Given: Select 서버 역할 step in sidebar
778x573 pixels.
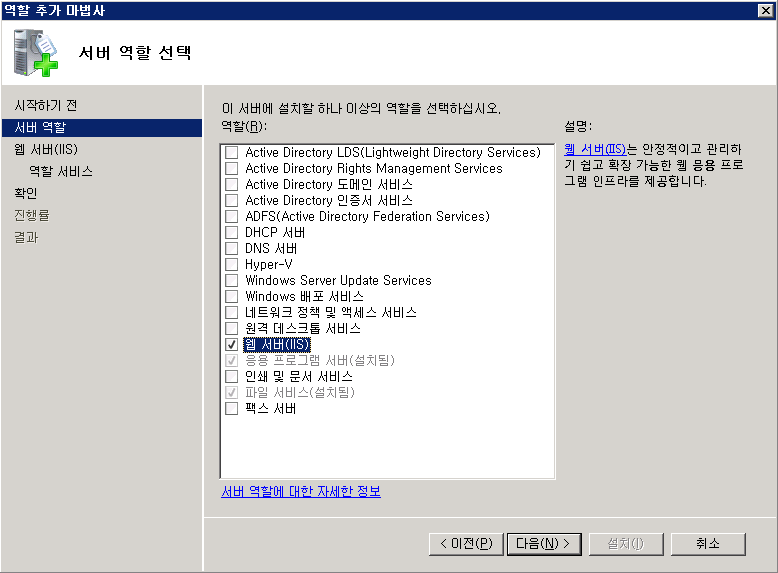Looking at the screenshot, I should (x=102, y=127).
